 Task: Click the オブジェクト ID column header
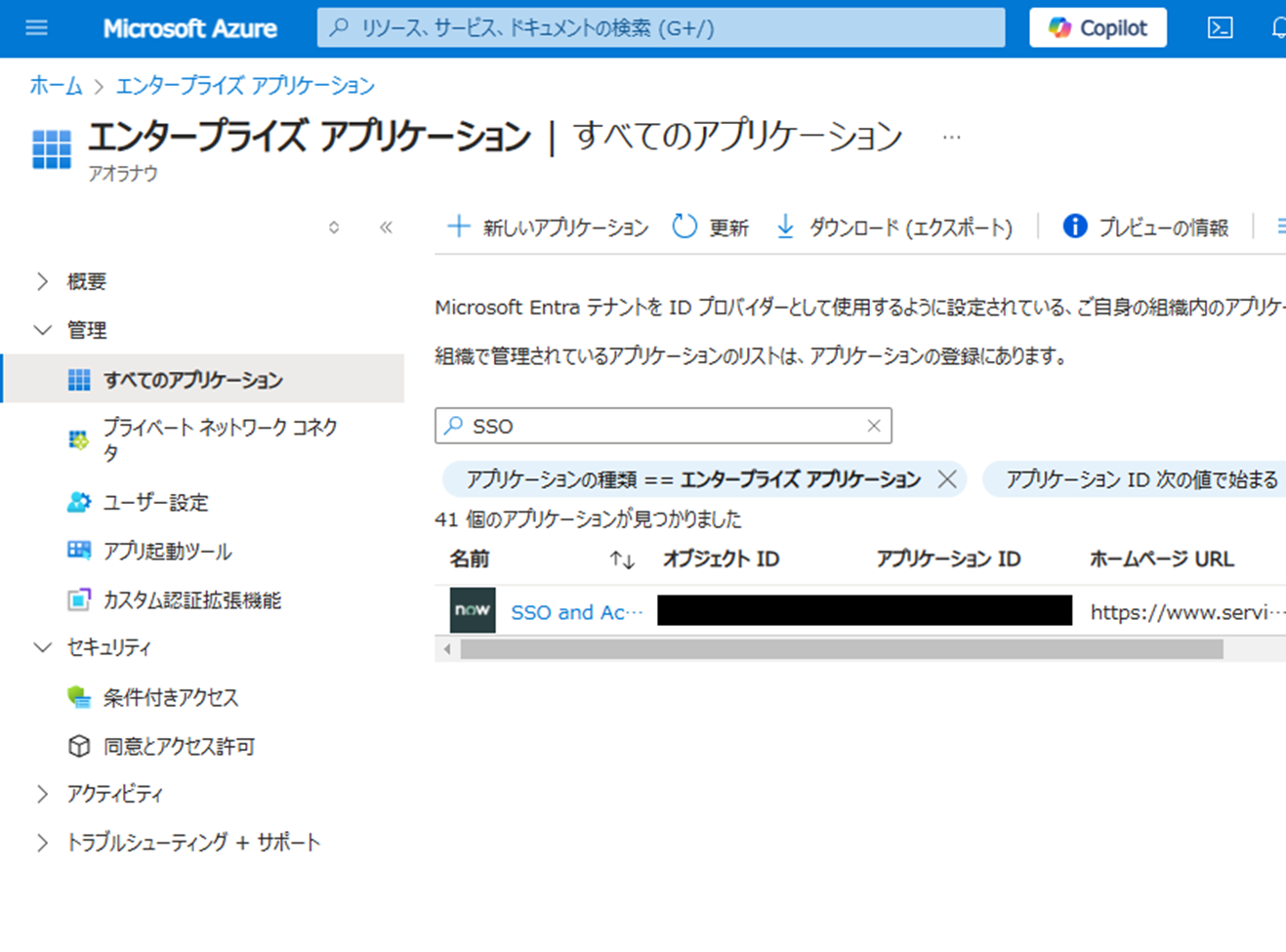coord(721,559)
